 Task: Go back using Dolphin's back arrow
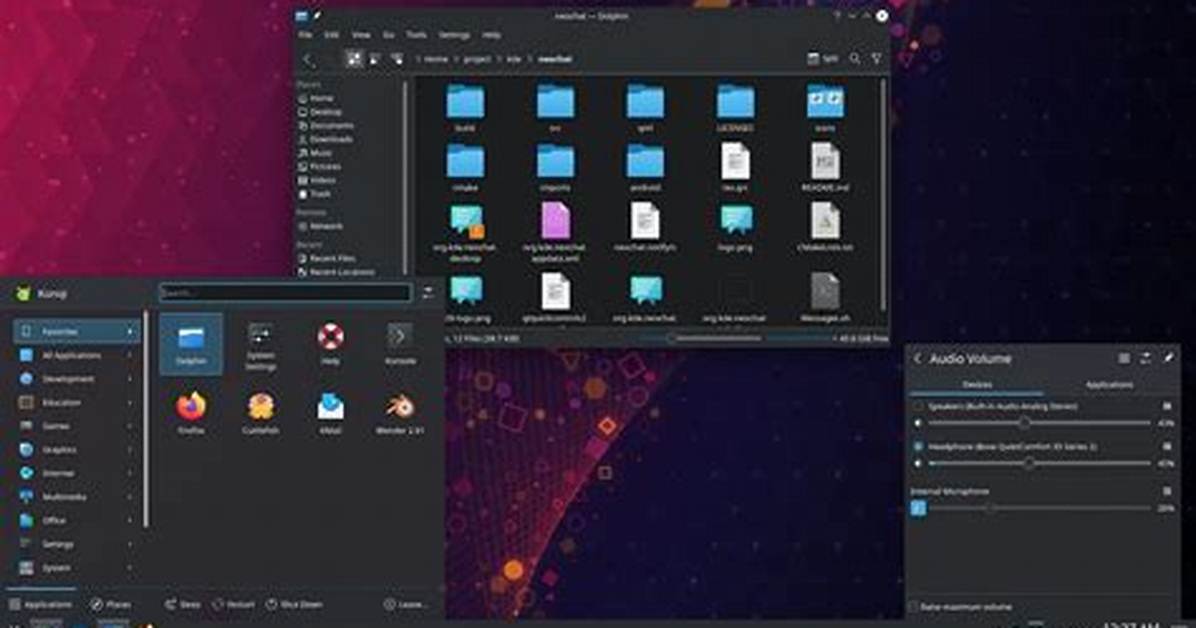click(307, 59)
